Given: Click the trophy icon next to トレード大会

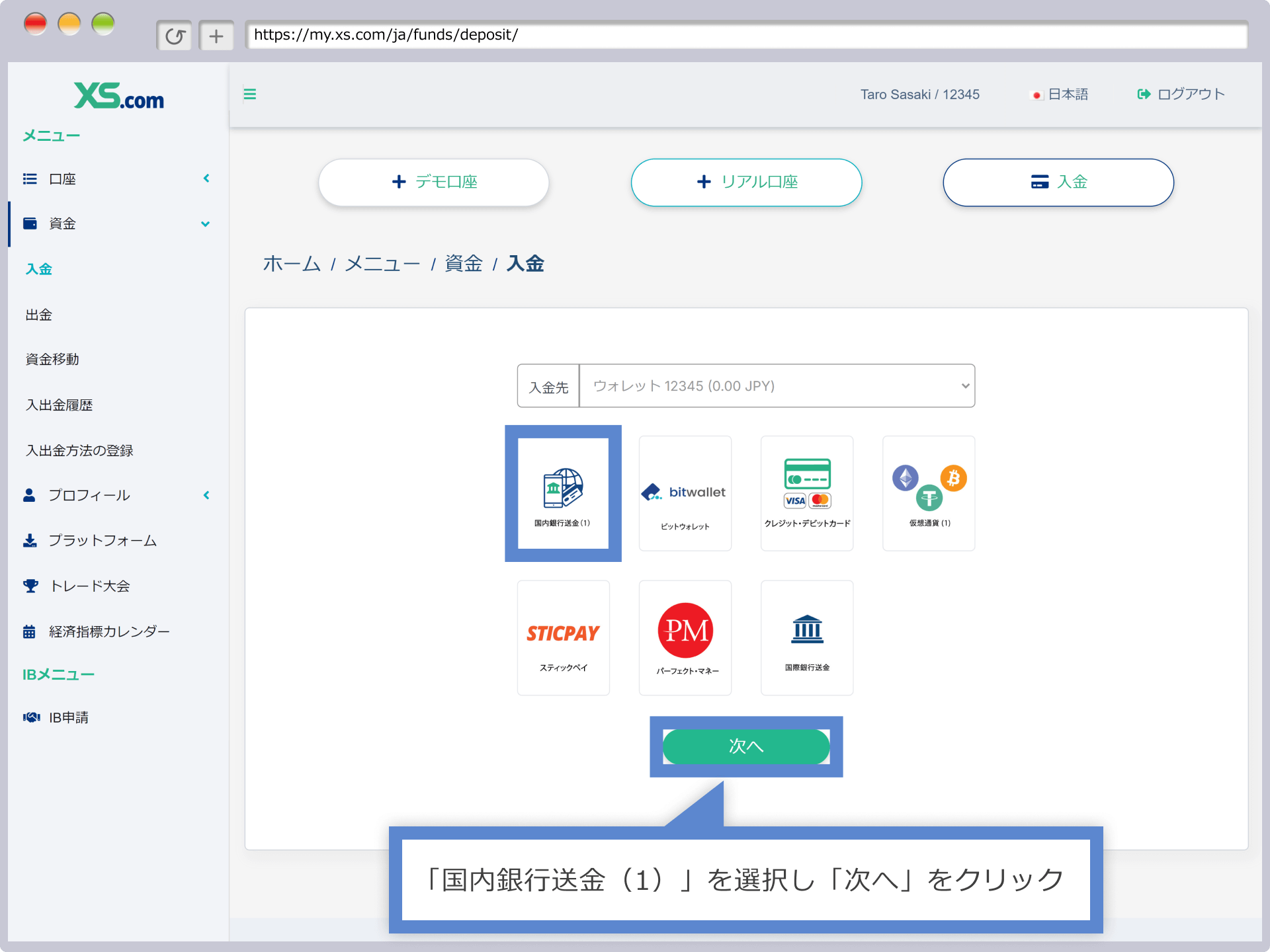Looking at the screenshot, I should [x=30, y=586].
